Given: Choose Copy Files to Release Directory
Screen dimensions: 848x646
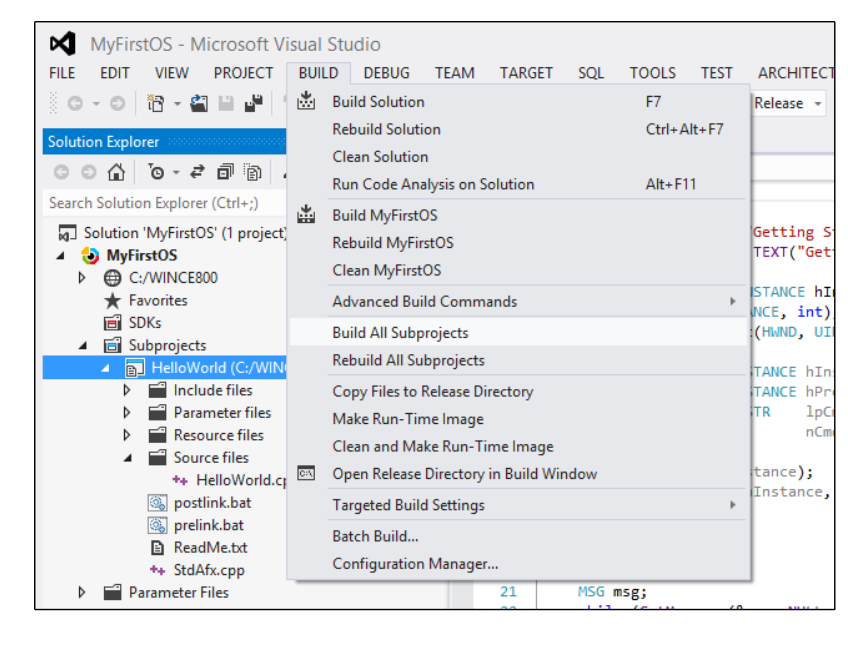Looking at the screenshot, I should coord(518,391).
